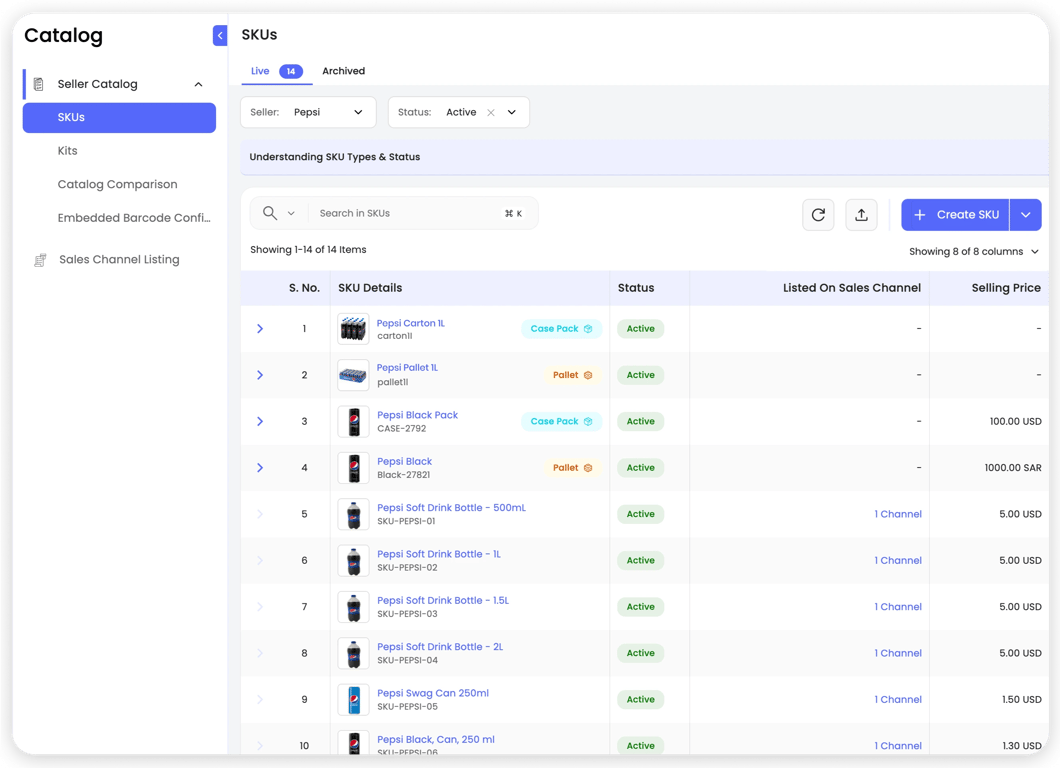The height and width of the screenshot is (768, 1060).
Task: Open search type dropdown next to magnifier
Action: [x=291, y=214]
